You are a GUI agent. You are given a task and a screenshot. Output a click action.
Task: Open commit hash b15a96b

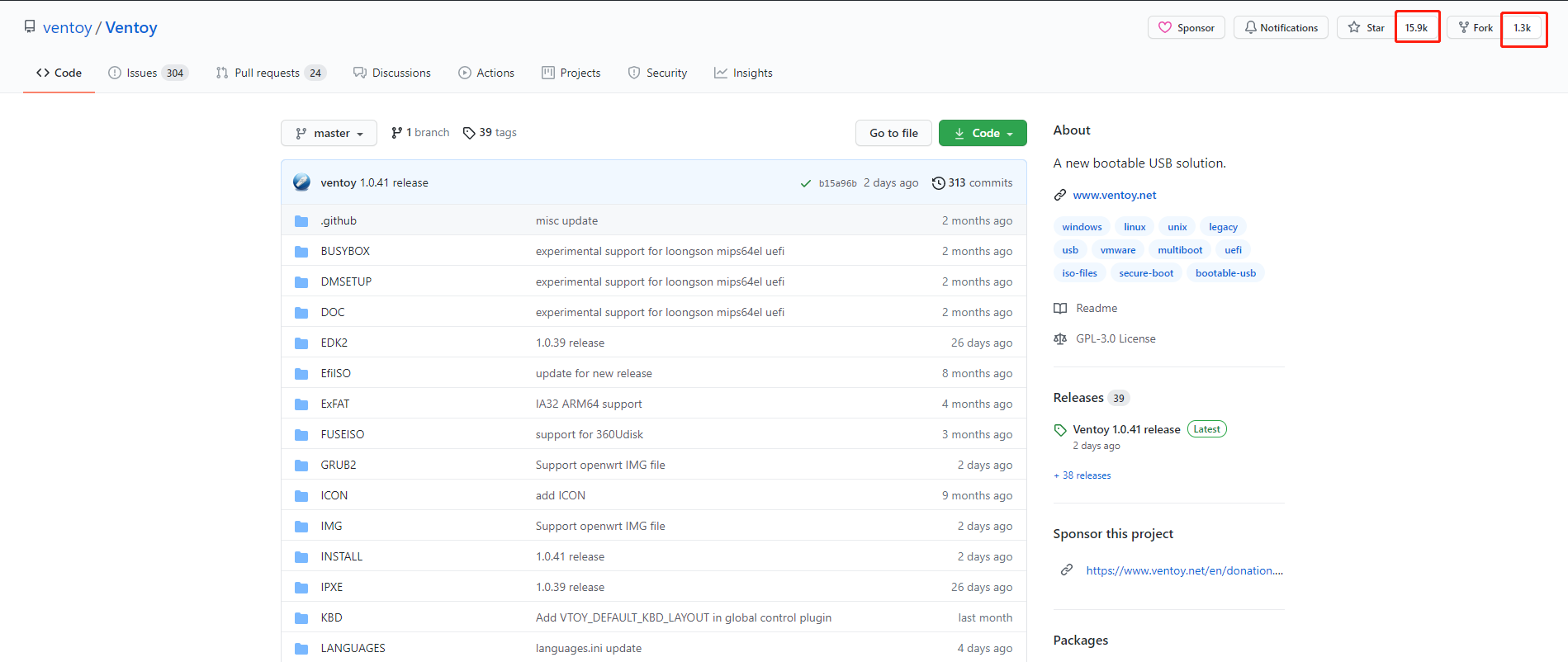(837, 183)
